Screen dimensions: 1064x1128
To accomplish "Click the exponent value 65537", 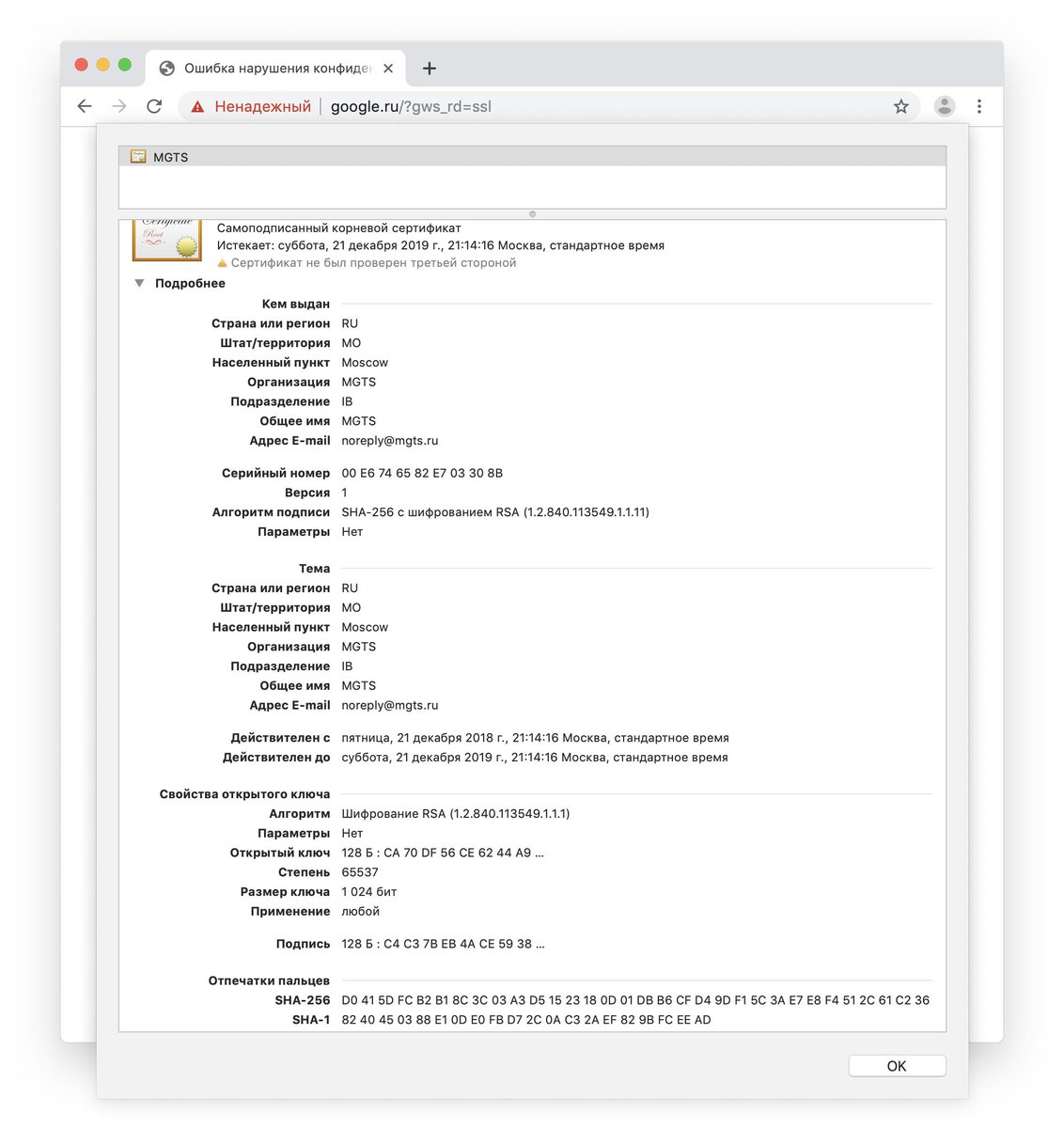I will coord(360,873).
